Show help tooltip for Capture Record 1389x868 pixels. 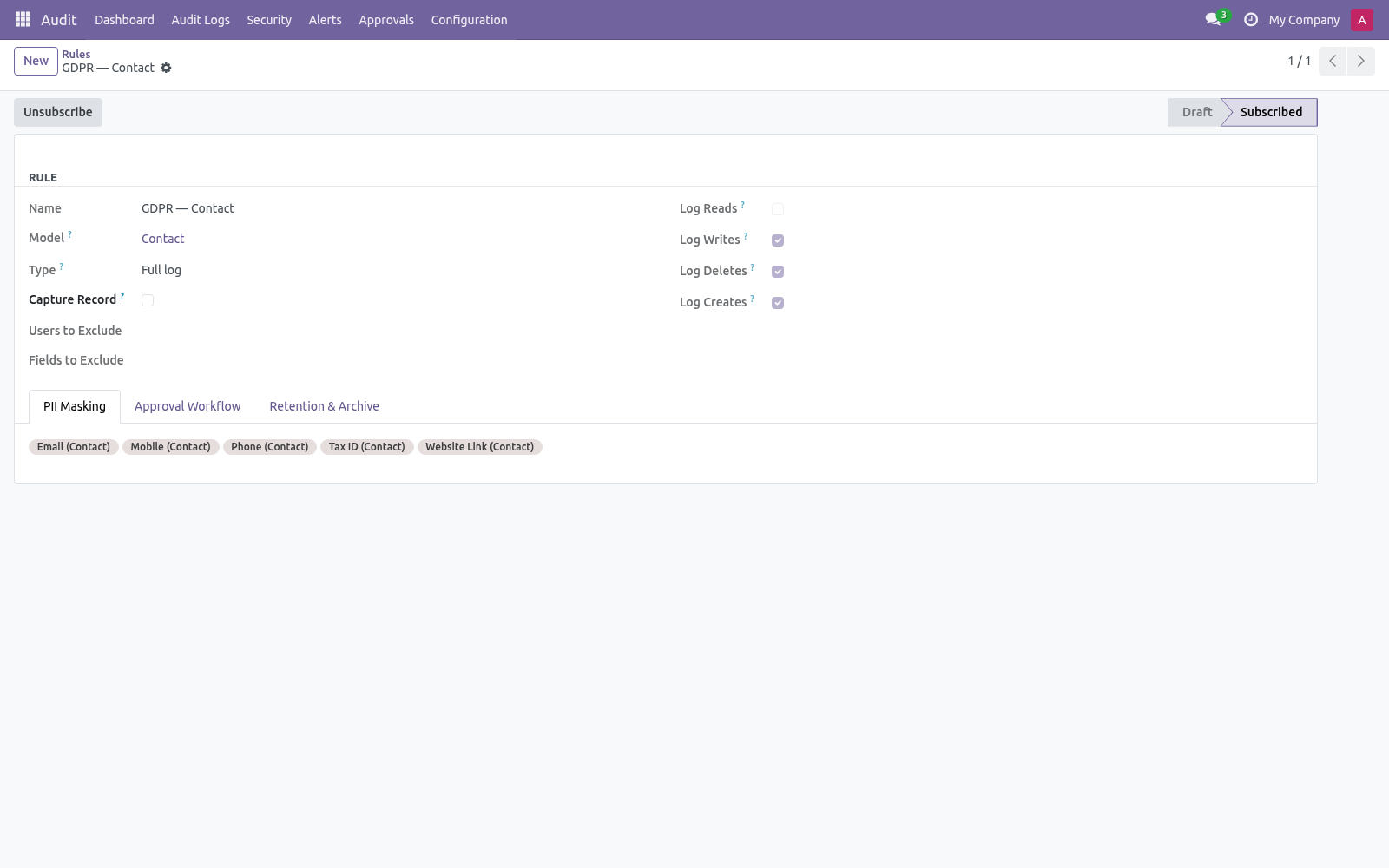pyautogui.click(x=122, y=296)
